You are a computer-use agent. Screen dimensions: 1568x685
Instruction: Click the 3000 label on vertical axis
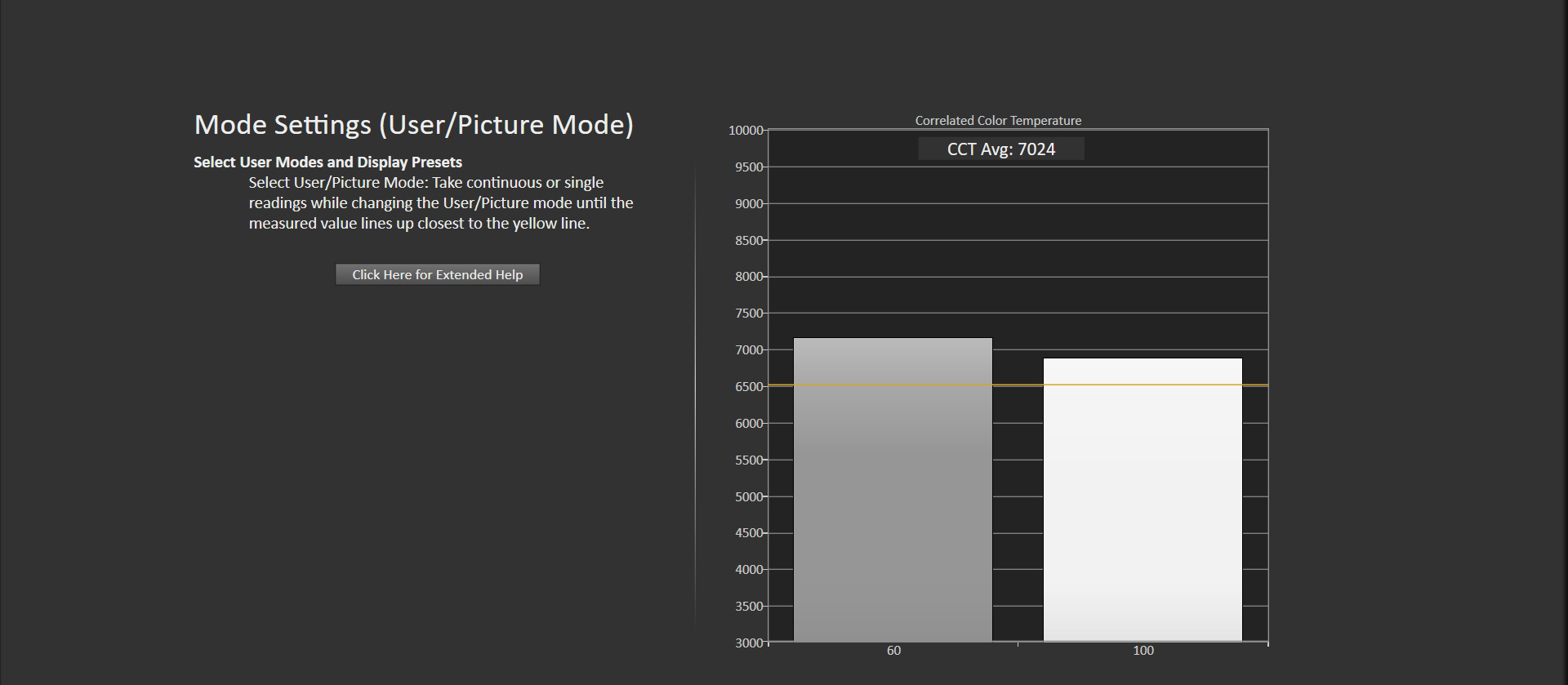coord(748,643)
